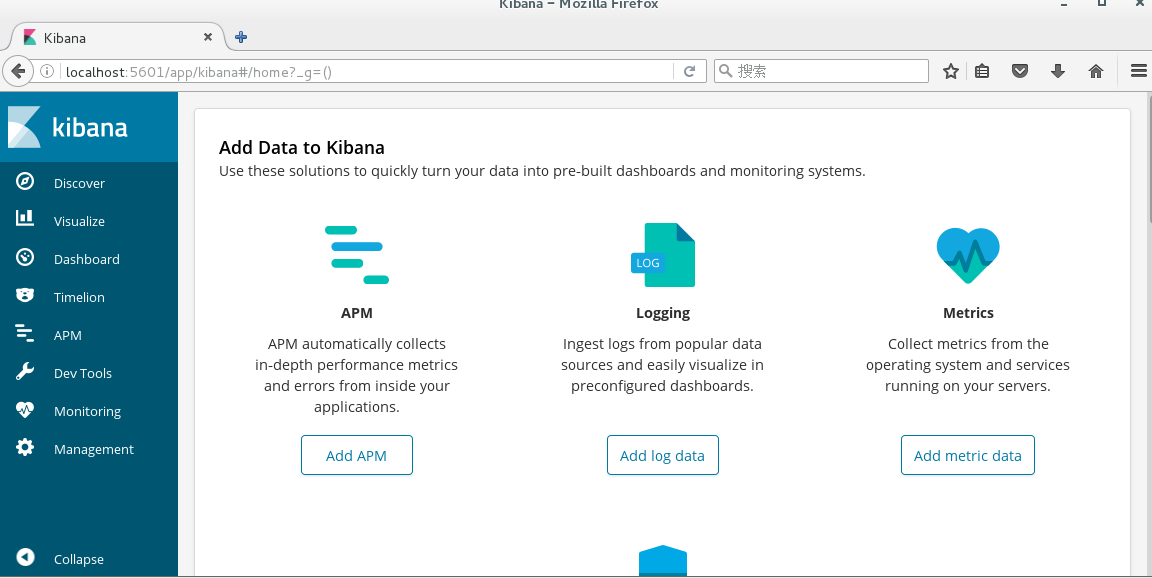Open the downloads arrow icon
Viewport: 1152px width, 578px height.
(1058, 71)
